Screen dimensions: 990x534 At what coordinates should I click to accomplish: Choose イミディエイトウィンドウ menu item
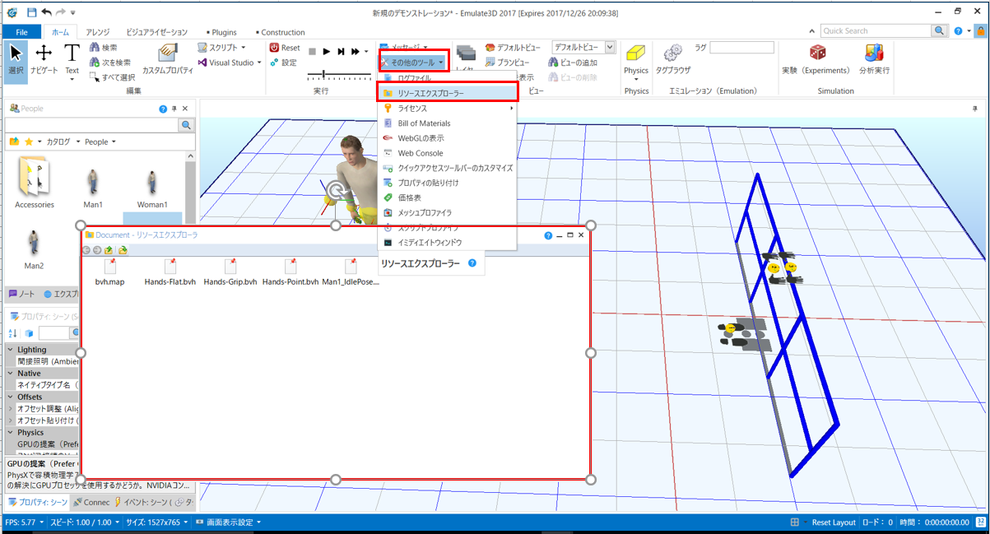pyautogui.click(x=448, y=242)
